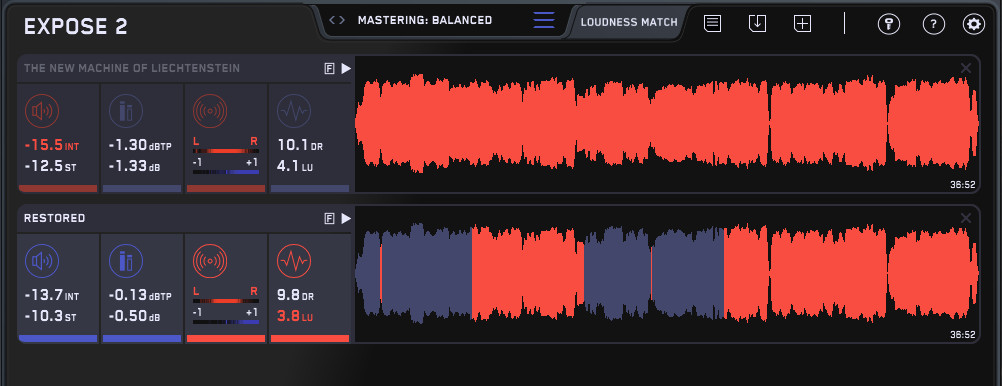The height and width of the screenshot is (386, 1002).
Task: Select stereo field icon on Restored track
Action: click(210, 261)
